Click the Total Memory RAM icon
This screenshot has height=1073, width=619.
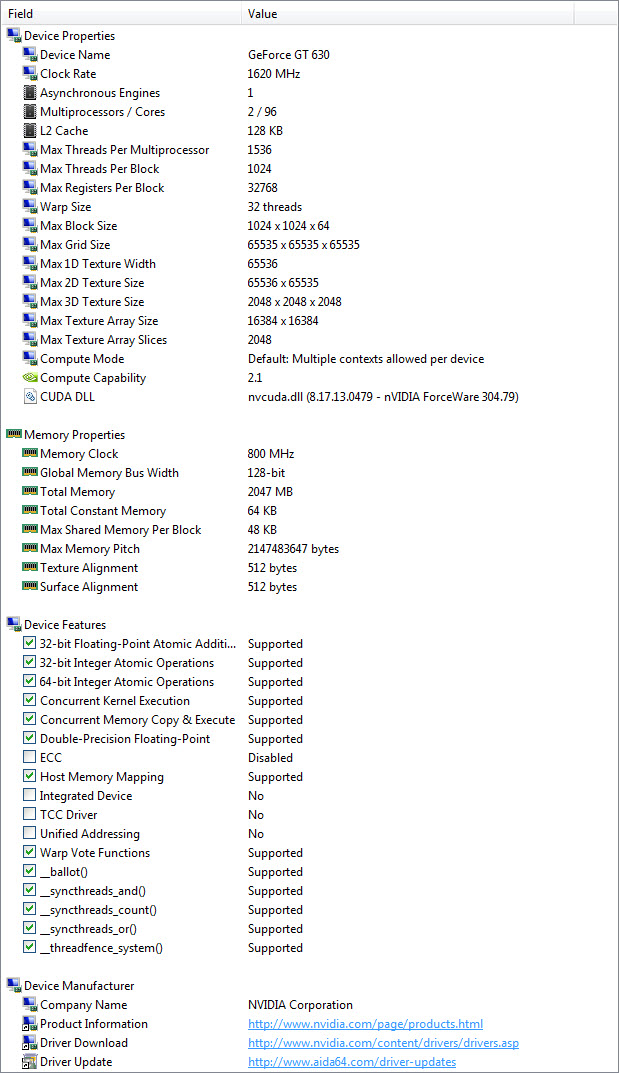pyautogui.click(x=29, y=491)
